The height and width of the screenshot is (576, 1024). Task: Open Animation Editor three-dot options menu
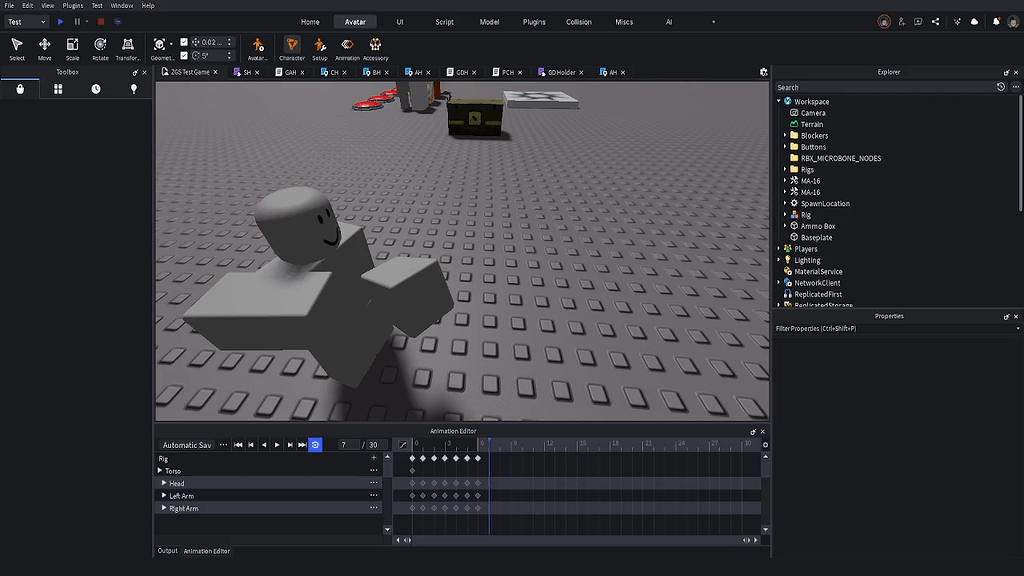click(223, 445)
